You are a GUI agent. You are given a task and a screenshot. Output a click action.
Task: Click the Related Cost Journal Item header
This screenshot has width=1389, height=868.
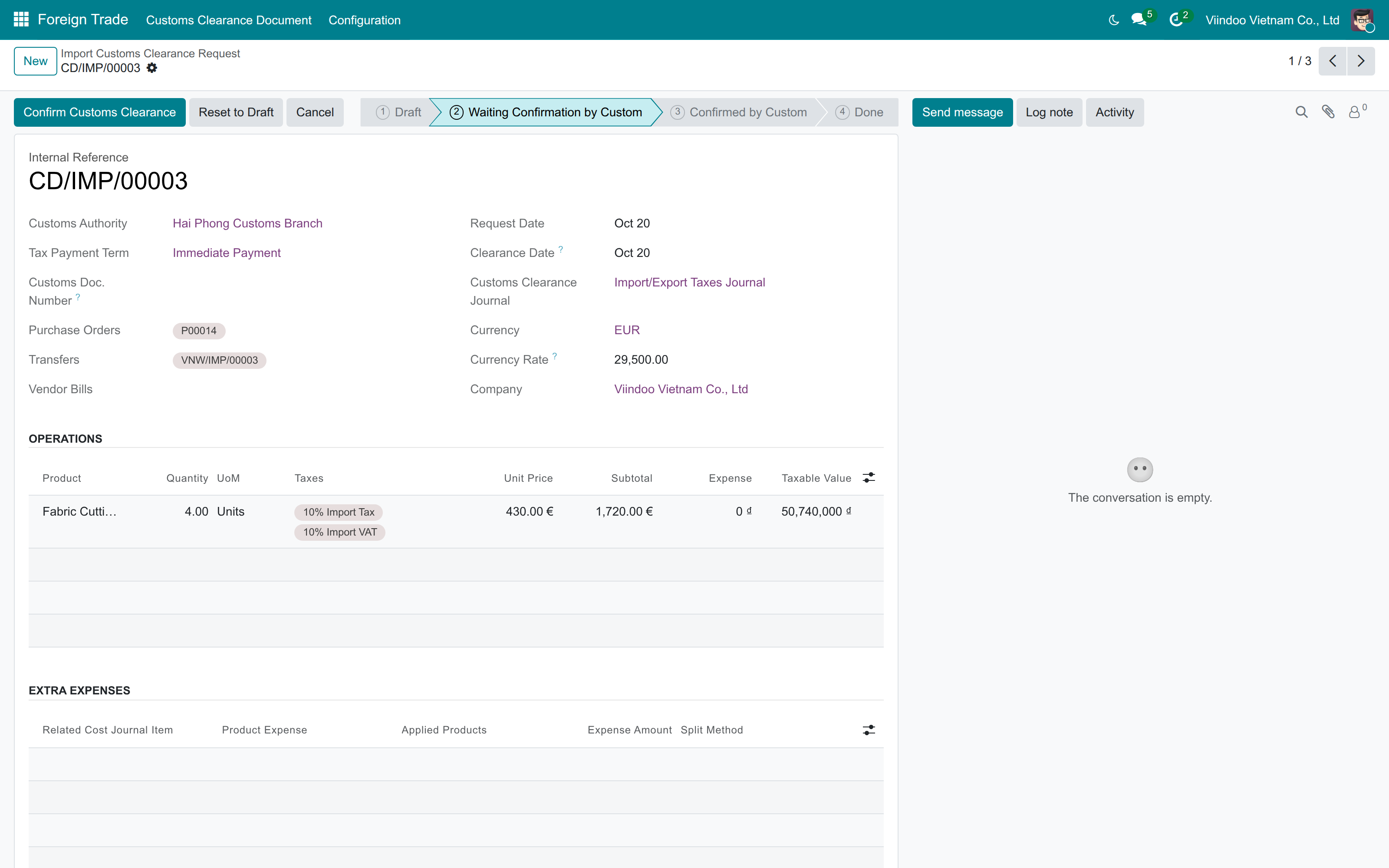[x=107, y=730]
